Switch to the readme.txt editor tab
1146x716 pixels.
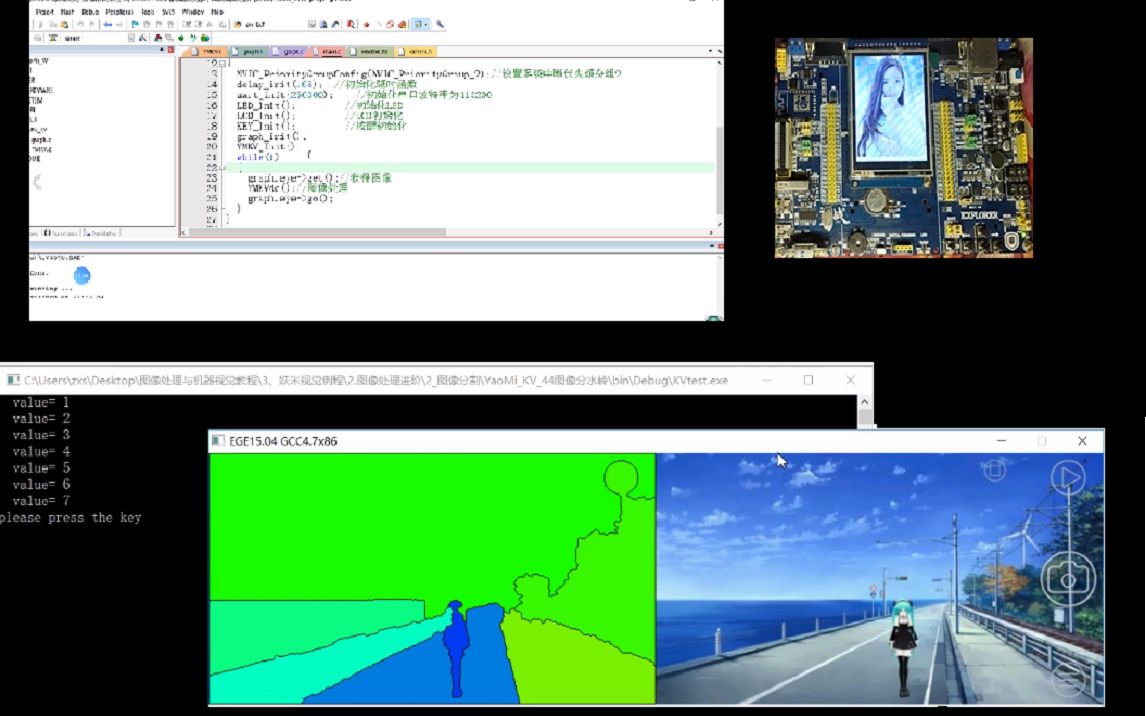pos(372,51)
